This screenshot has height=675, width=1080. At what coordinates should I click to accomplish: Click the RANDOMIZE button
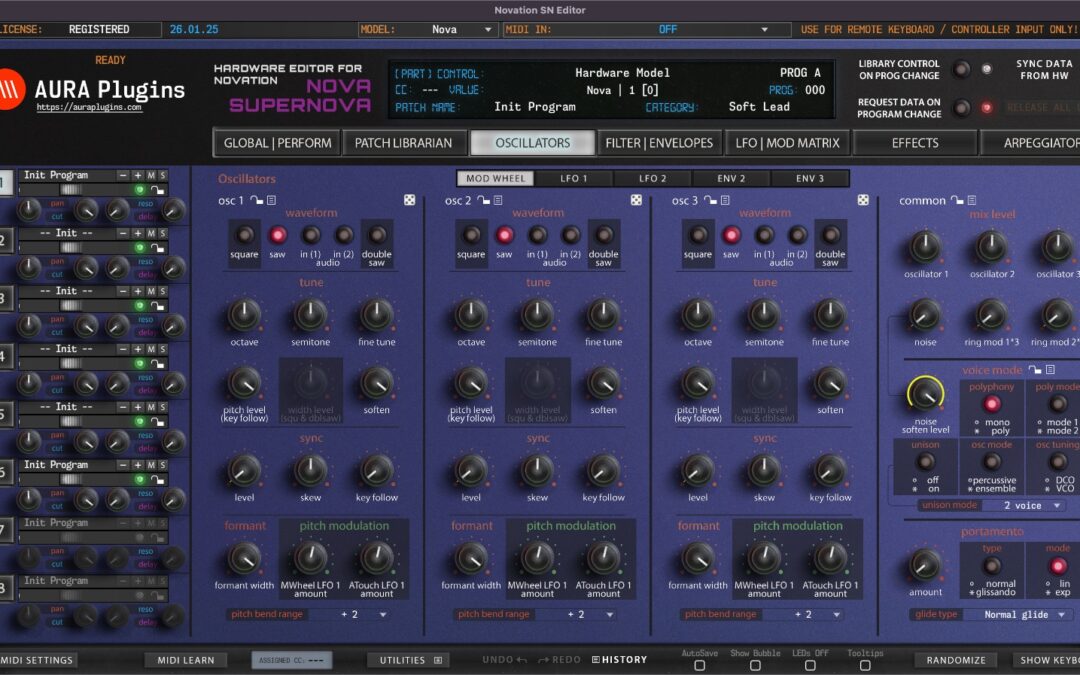[x=956, y=660]
